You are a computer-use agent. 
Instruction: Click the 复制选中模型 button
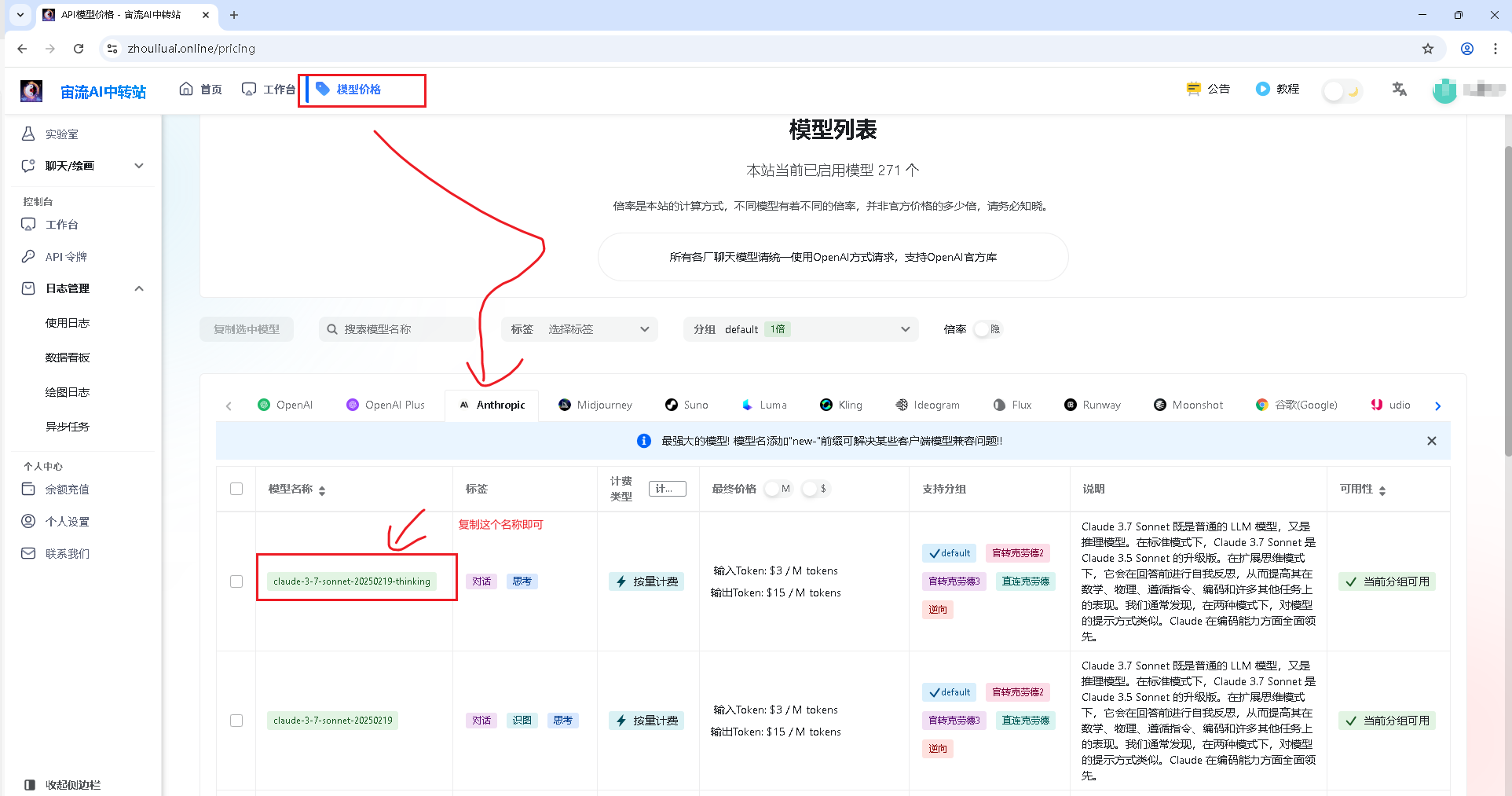click(247, 329)
